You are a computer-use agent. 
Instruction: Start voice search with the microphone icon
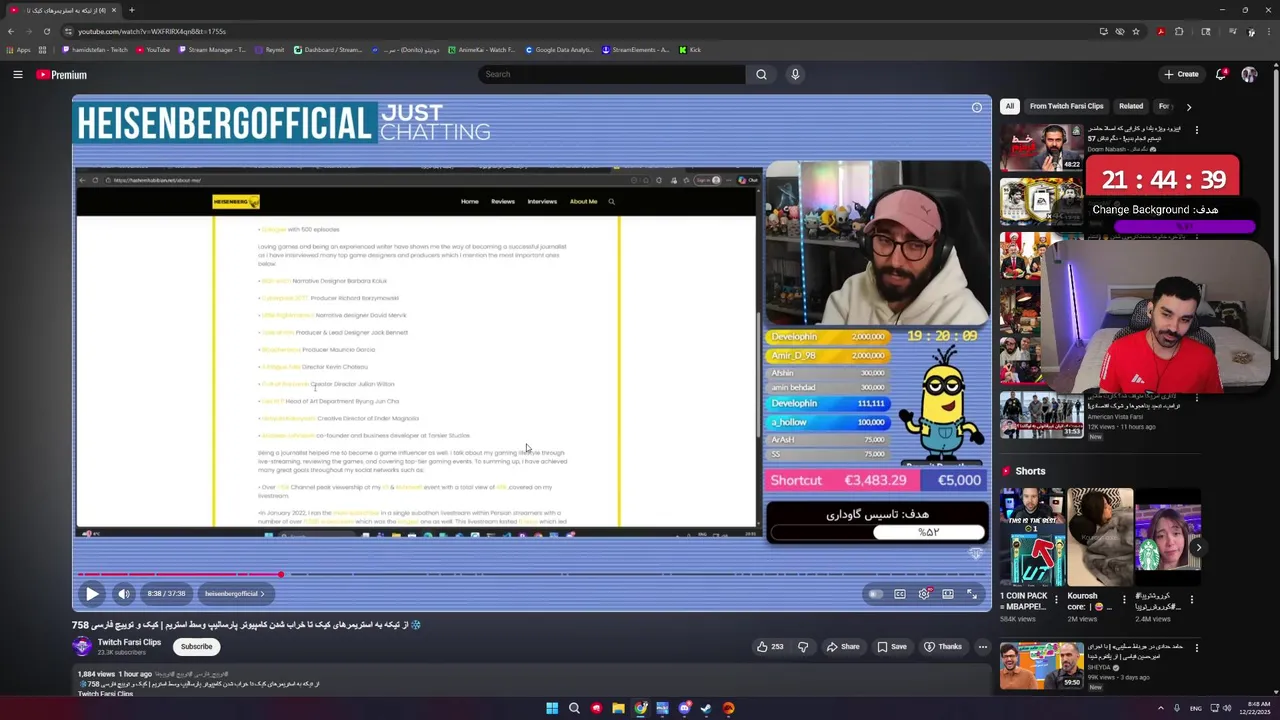pyautogui.click(x=795, y=74)
